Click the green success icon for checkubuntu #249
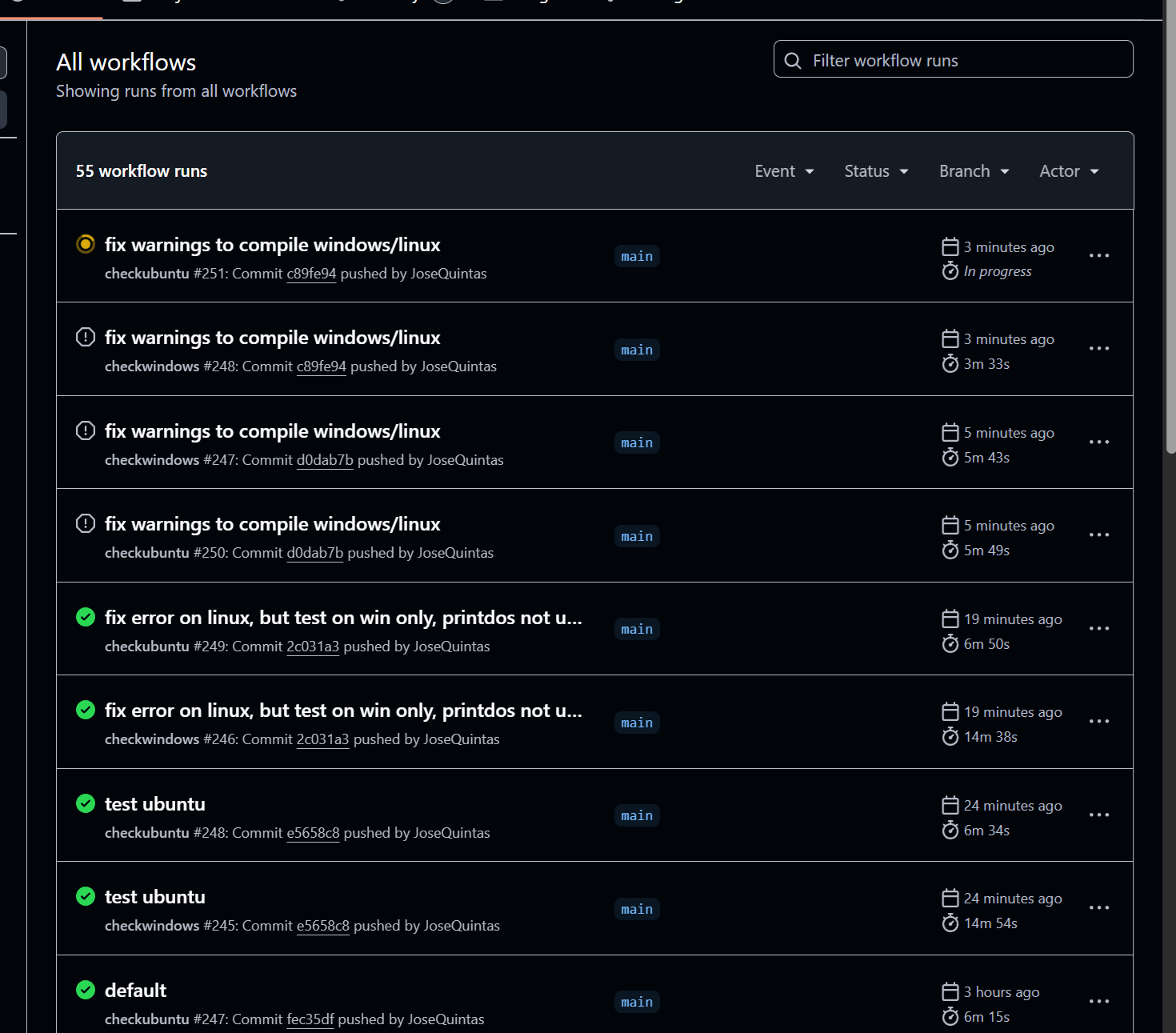Image resolution: width=1176 pixels, height=1033 pixels. click(85, 617)
